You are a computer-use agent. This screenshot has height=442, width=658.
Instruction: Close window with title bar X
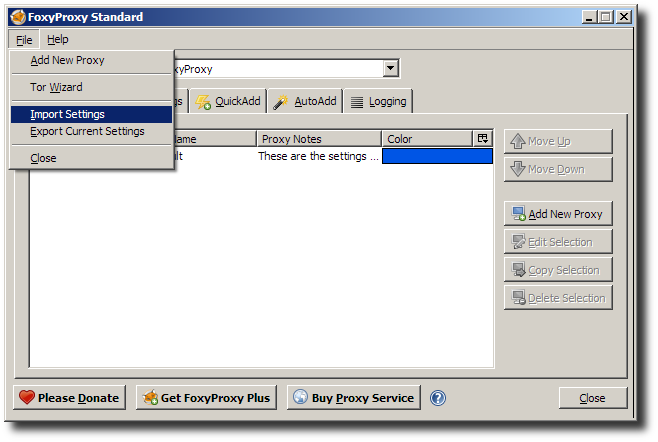click(x=624, y=17)
